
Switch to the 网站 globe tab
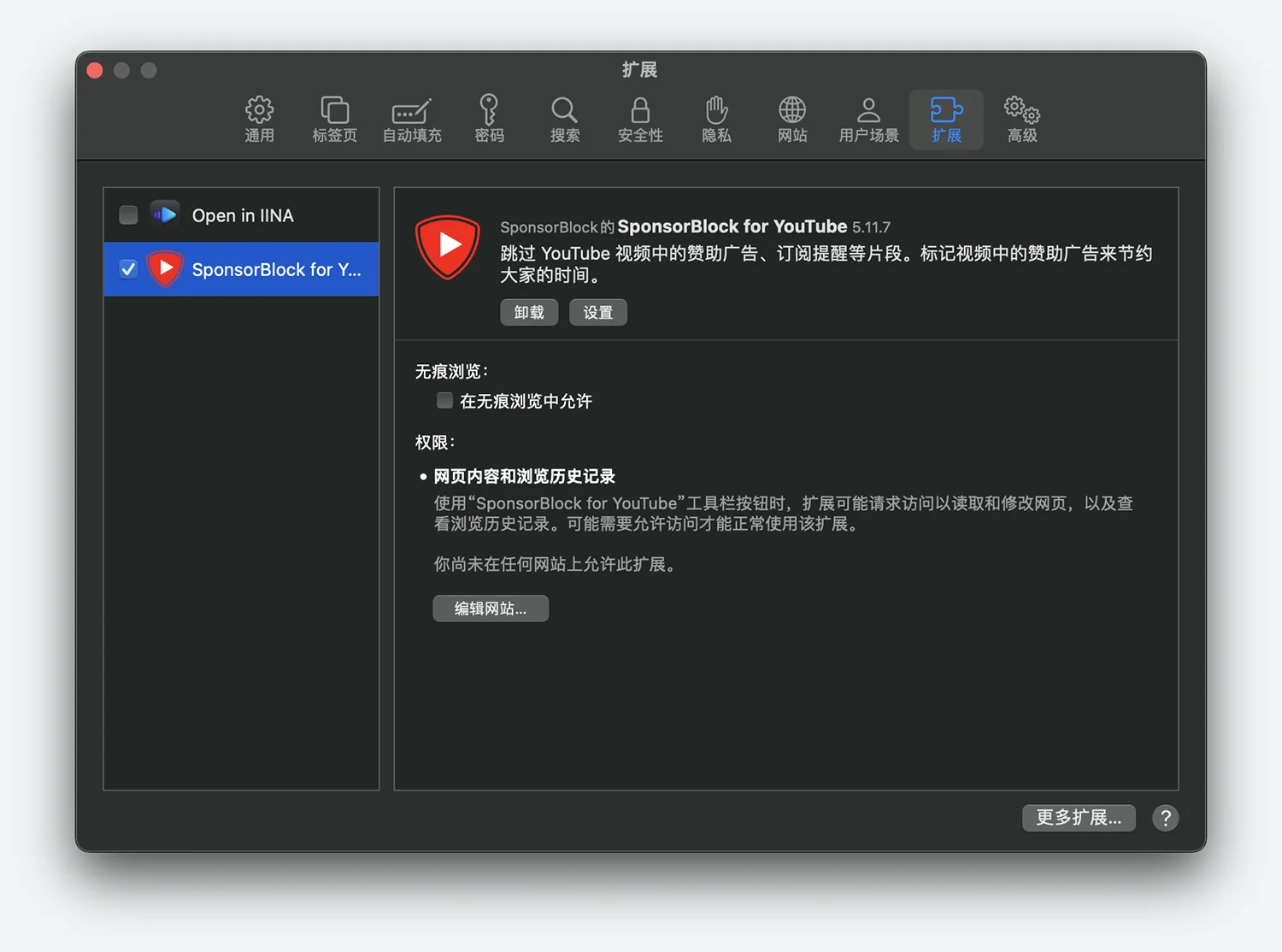792,119
